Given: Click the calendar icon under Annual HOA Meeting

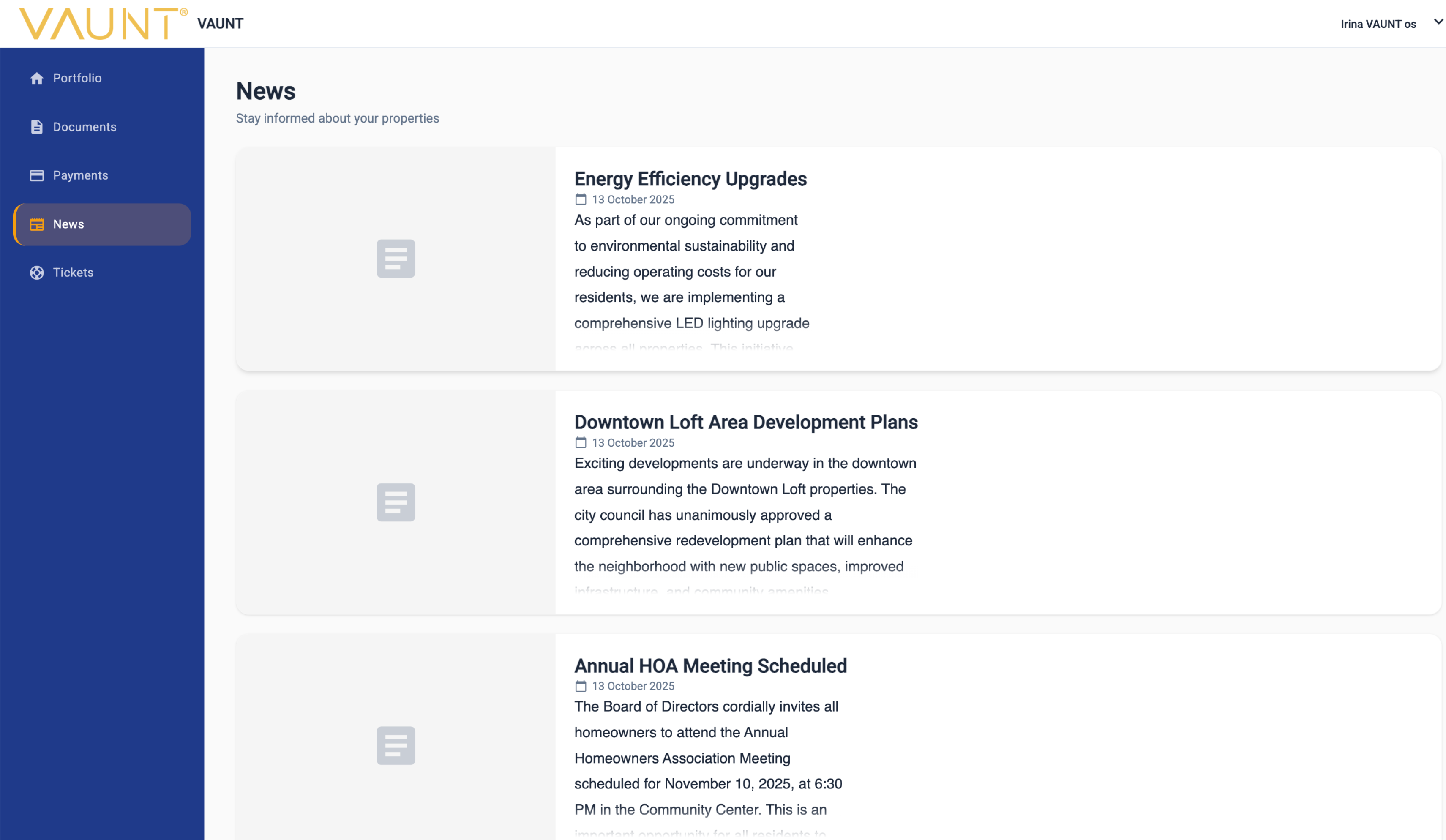Looking at the screenshot, I should point(581,686).
